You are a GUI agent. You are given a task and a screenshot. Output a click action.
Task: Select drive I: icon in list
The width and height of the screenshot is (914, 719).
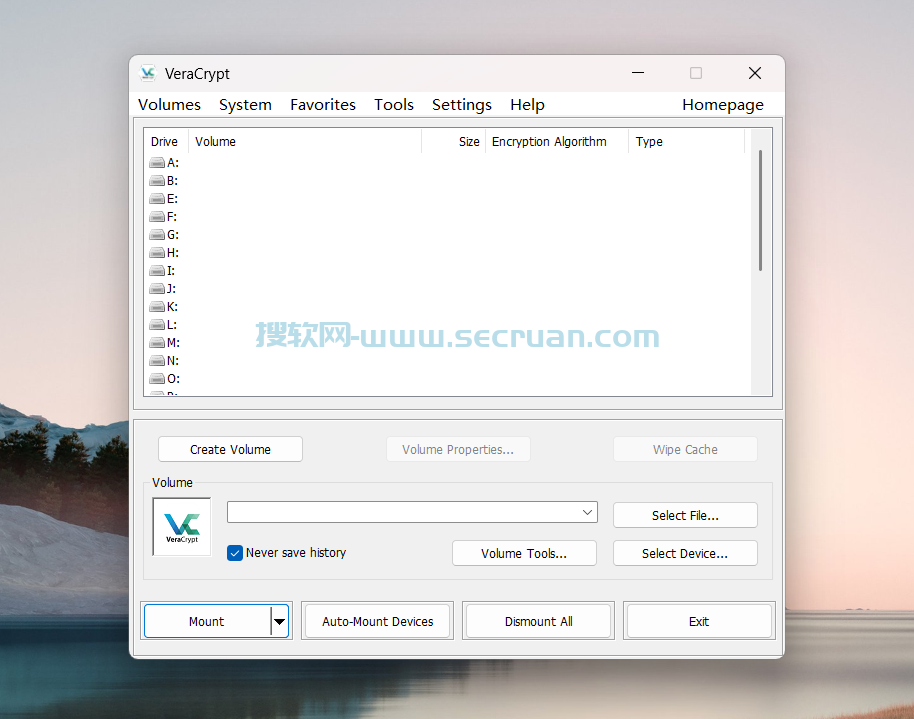coord(157,271)
